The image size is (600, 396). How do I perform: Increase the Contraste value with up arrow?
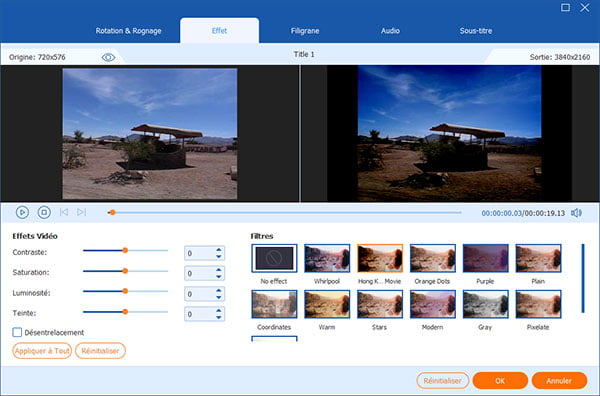point(218,250)
